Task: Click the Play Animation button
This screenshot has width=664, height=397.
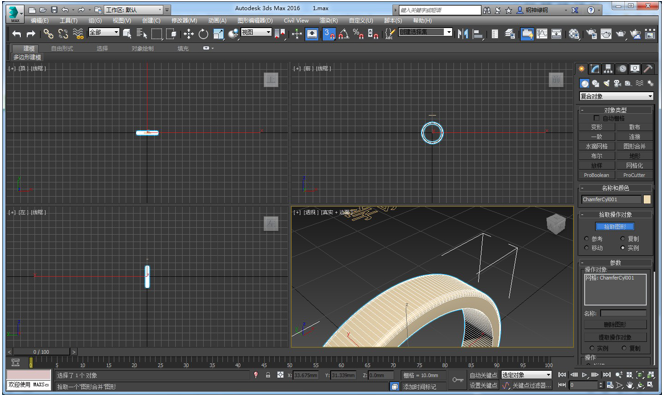Action: click(x=584, y=375)
